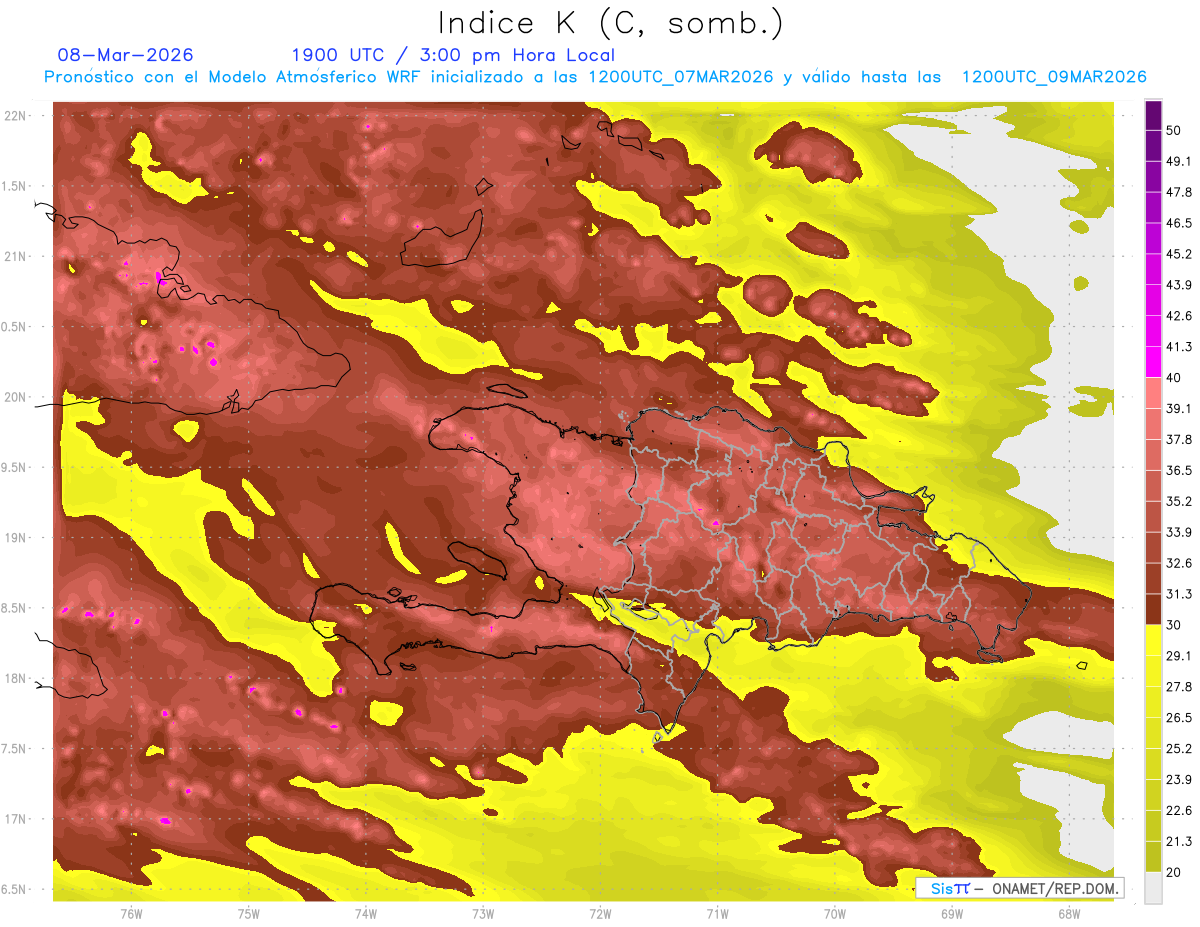Click the colorbar value "27.8"
This screenshot has height=927, width=1200.
click(1179, 687)
